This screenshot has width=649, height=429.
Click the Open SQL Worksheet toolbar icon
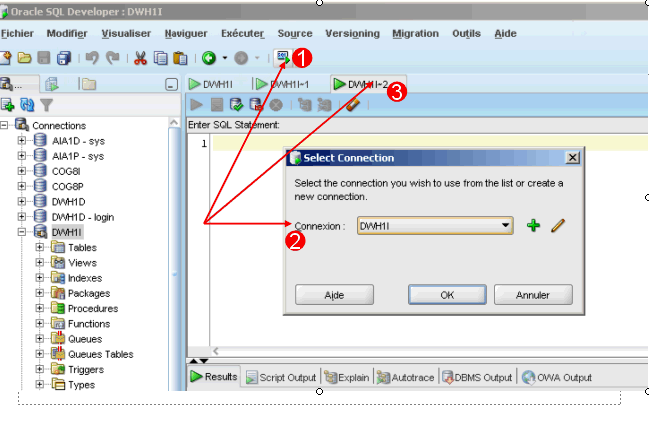[x=283, y=58]
